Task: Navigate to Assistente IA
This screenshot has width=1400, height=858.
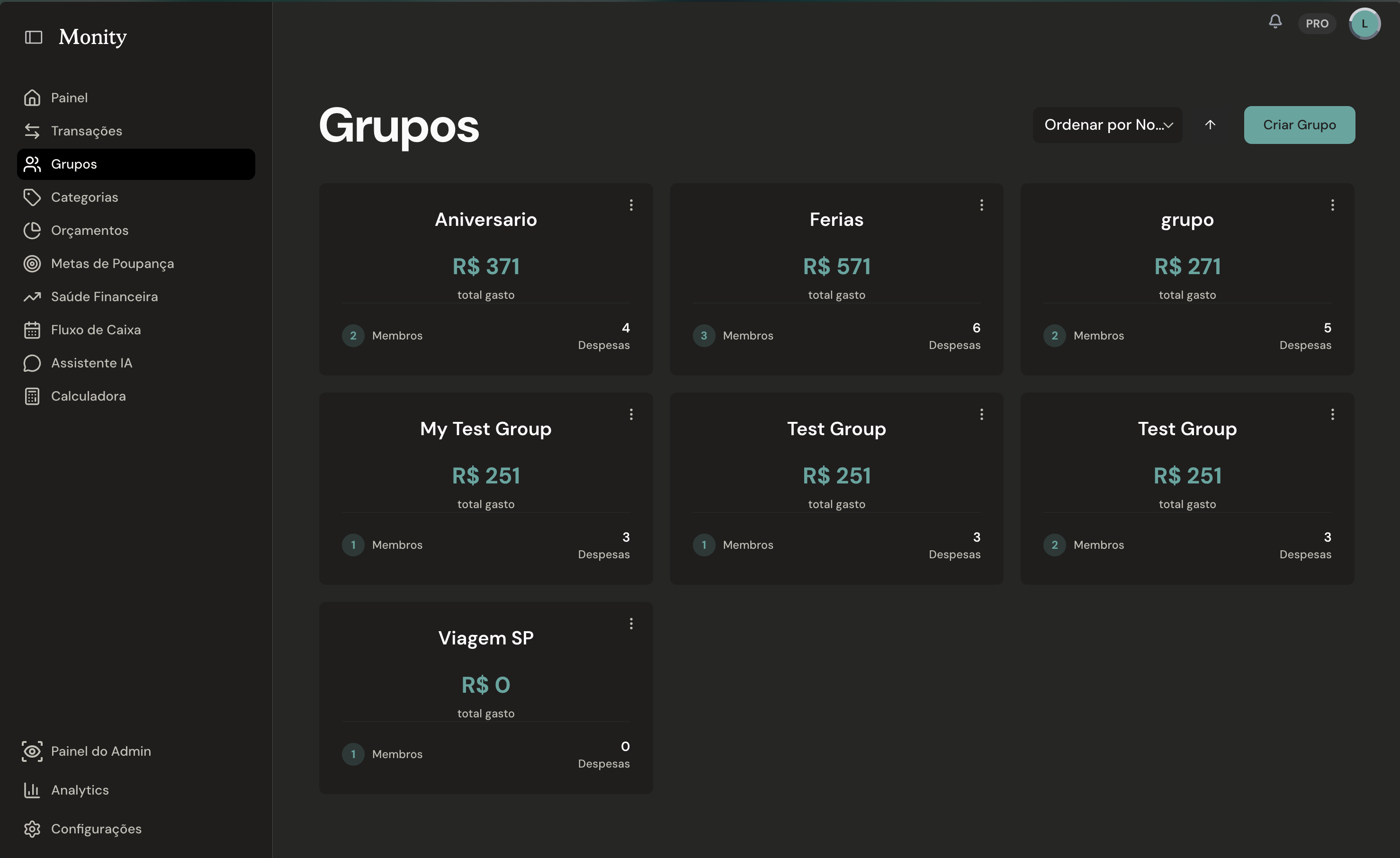Action: 91,363
